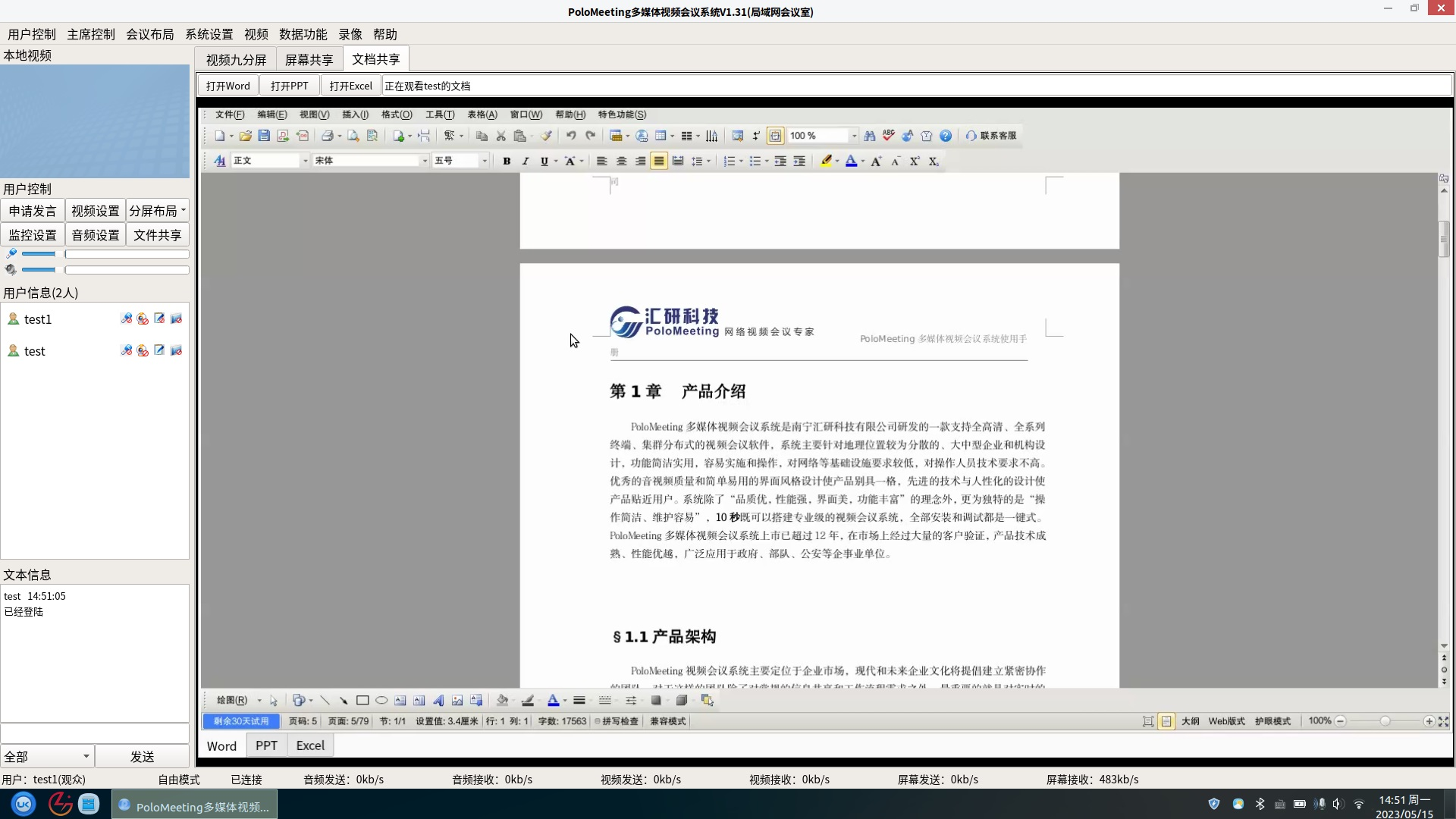Open the 五号 font size dropdown
Viewport: 1456px width, 819px height.
point(485,161)
